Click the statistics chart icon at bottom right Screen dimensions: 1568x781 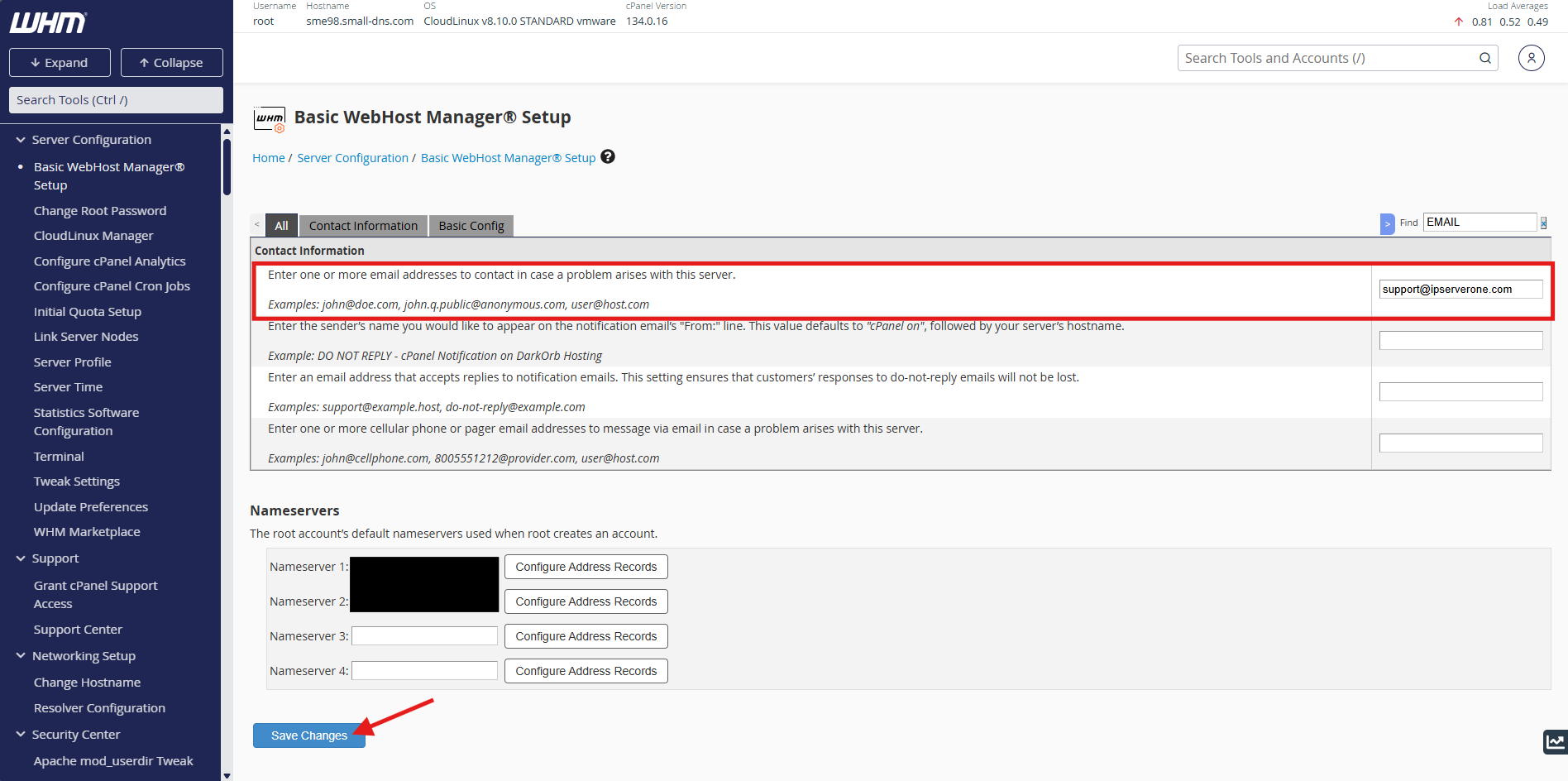click(1555, 742)
